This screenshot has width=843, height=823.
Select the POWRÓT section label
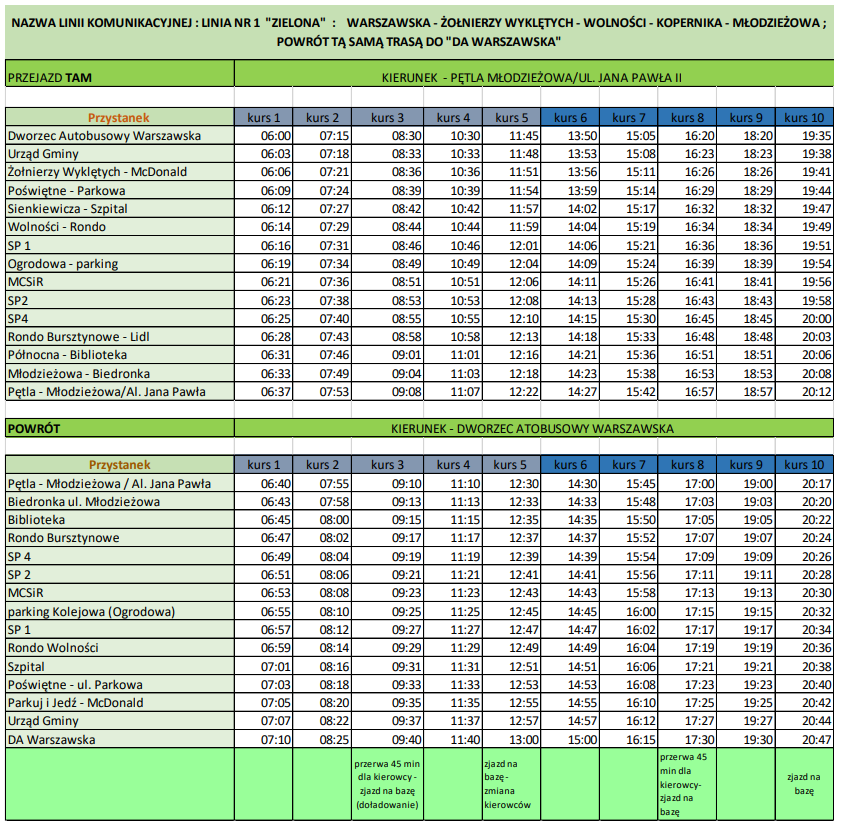[x=35, y=428]
